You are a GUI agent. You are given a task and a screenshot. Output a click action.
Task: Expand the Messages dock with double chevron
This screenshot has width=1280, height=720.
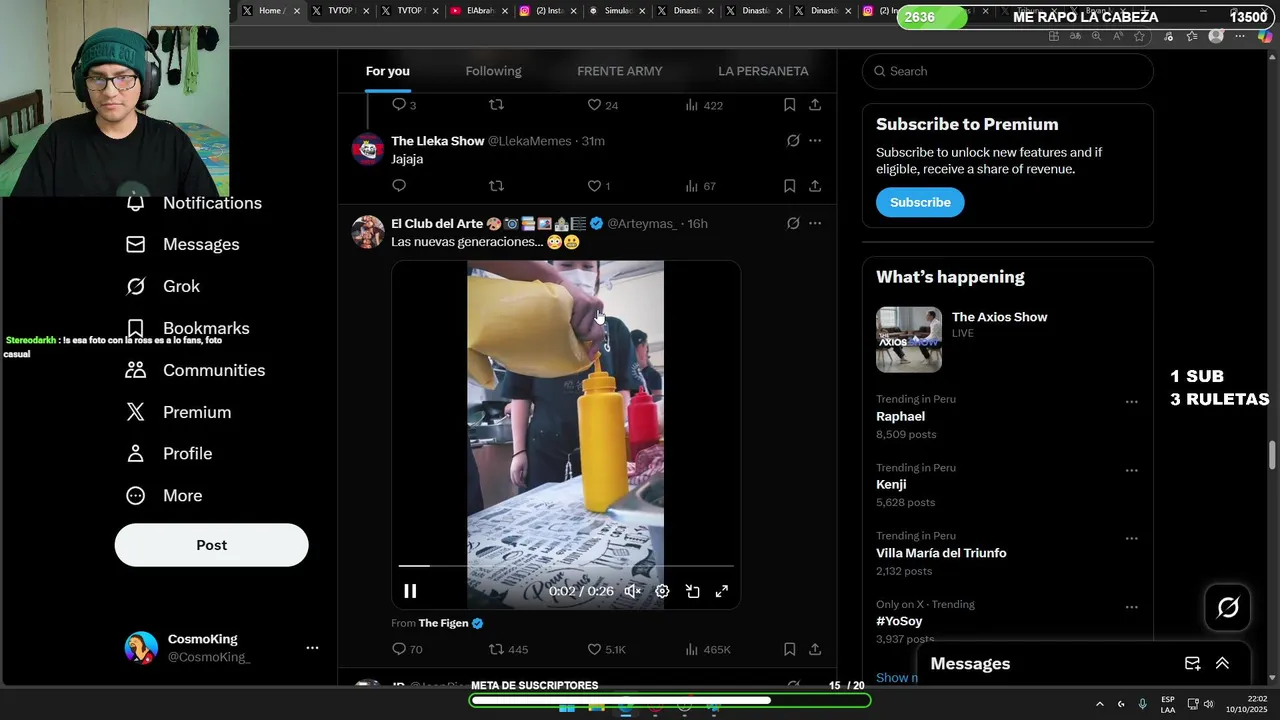pyautogui.click(x=1222, y=664)
